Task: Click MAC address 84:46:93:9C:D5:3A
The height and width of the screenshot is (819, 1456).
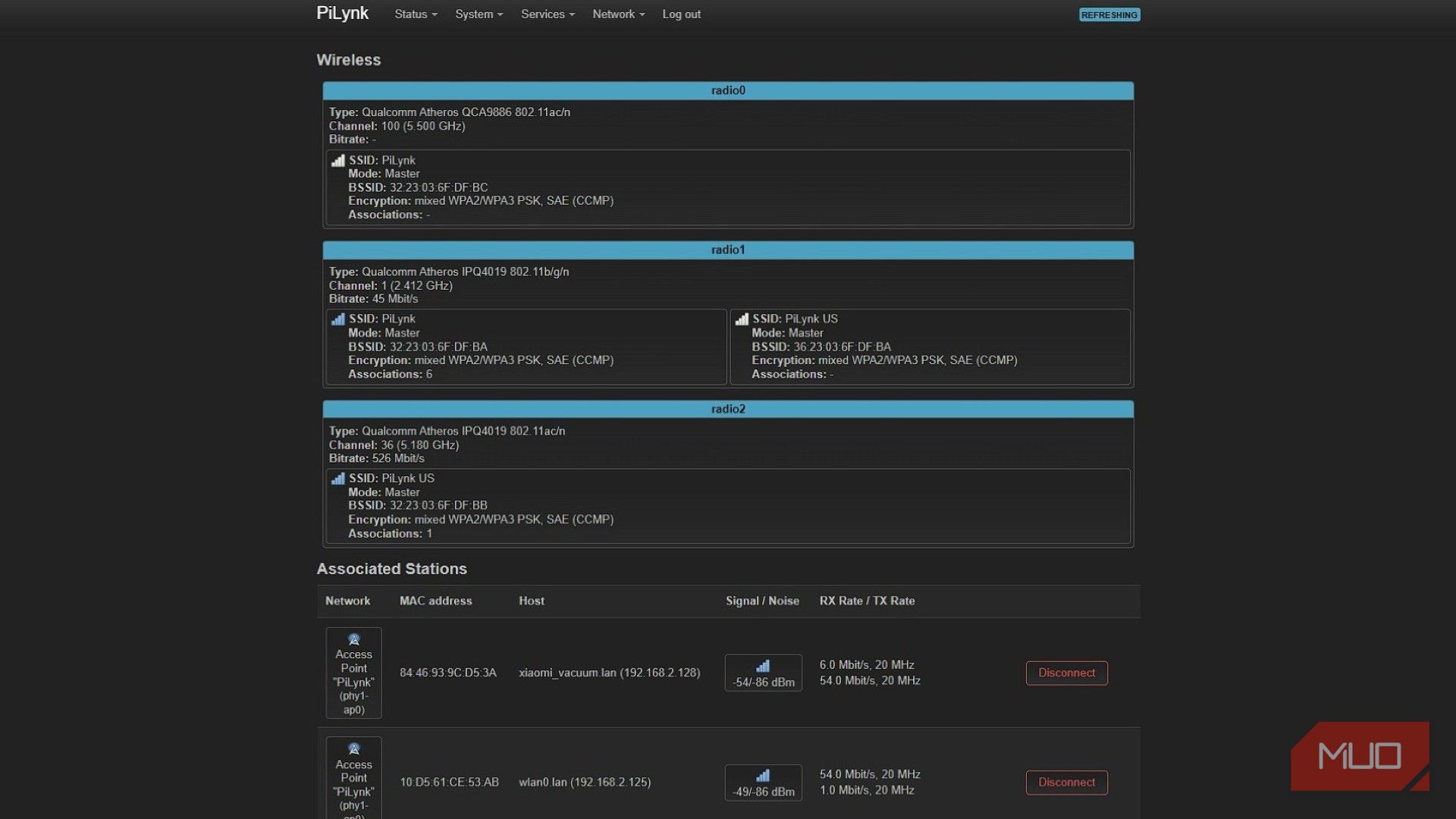Action: coord(447,673)
